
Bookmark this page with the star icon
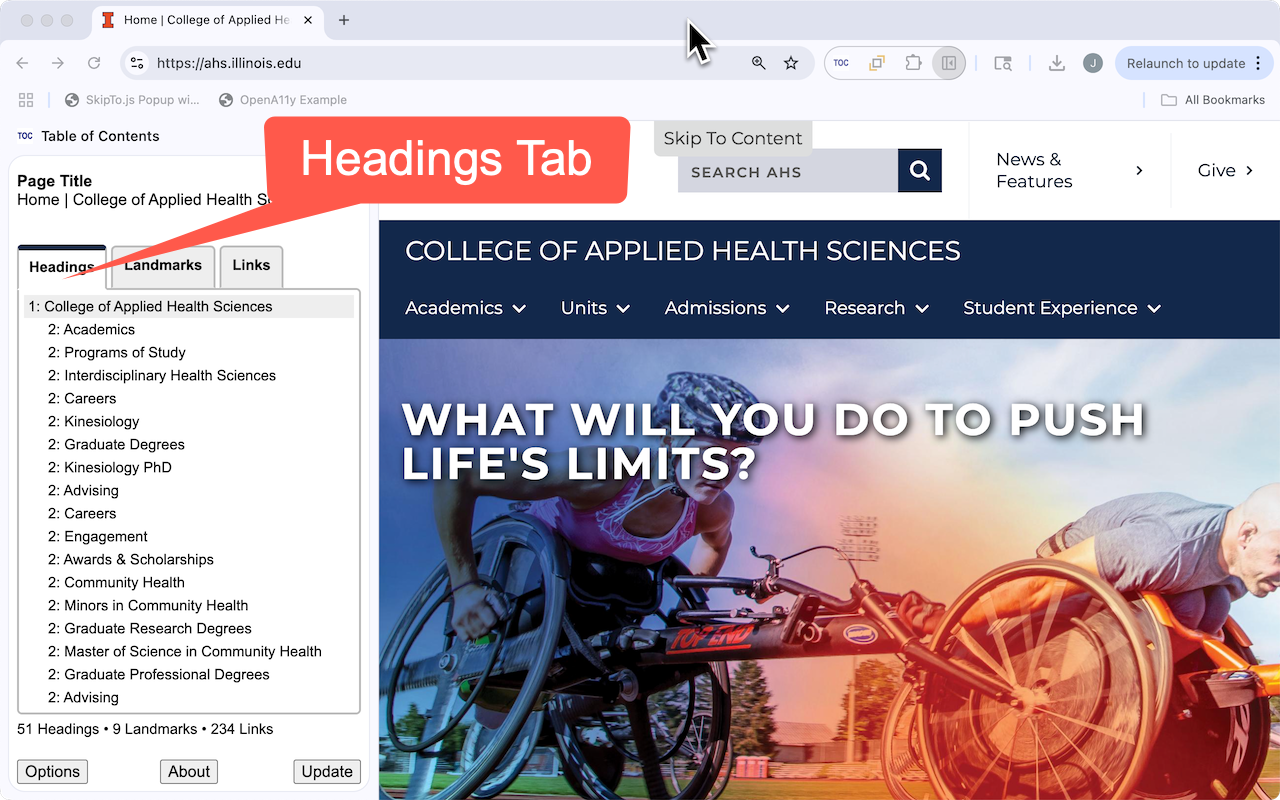[x=791, y=63]
